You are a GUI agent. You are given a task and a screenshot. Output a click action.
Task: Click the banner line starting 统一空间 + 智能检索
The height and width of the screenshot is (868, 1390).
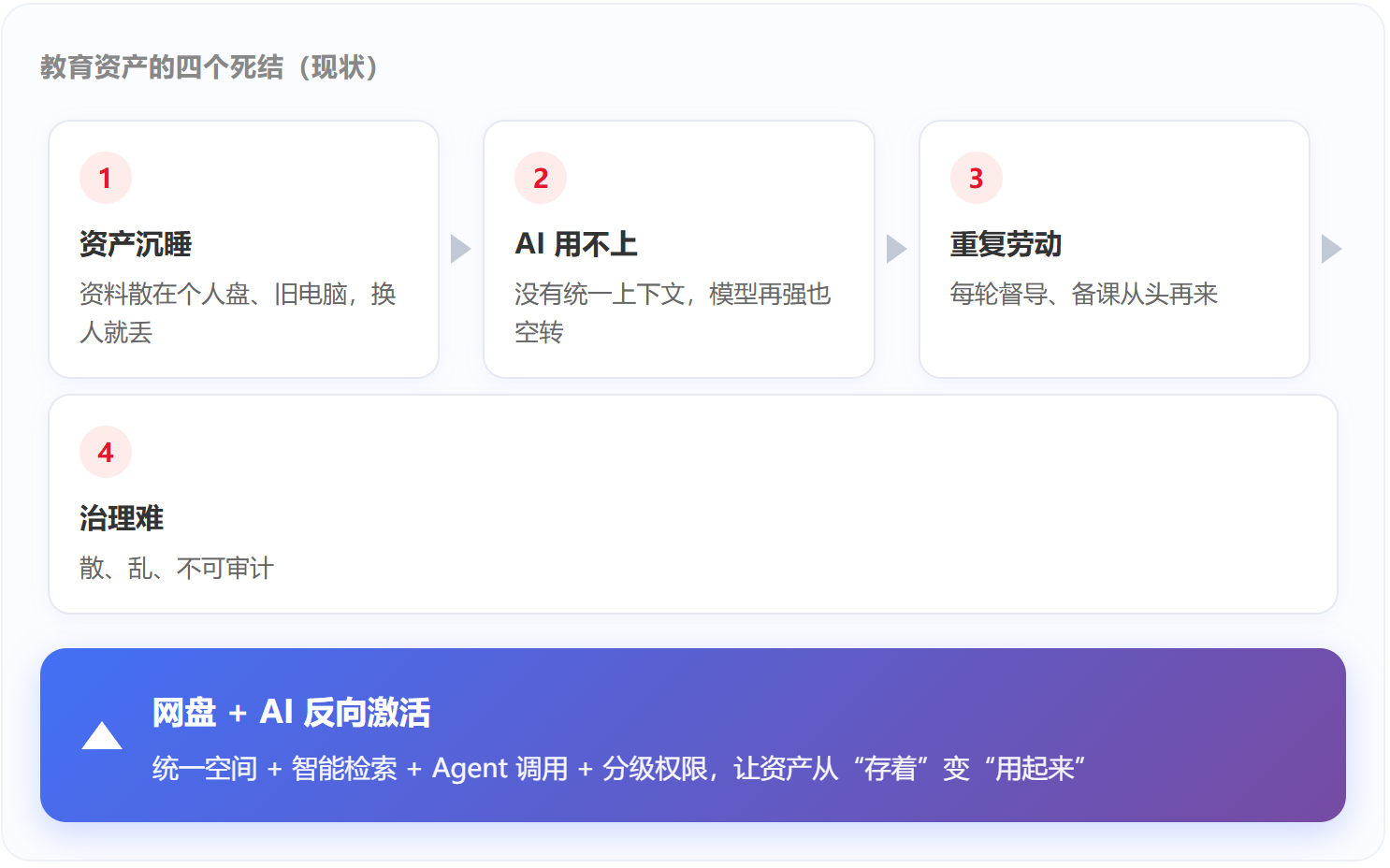coord(618,769)
